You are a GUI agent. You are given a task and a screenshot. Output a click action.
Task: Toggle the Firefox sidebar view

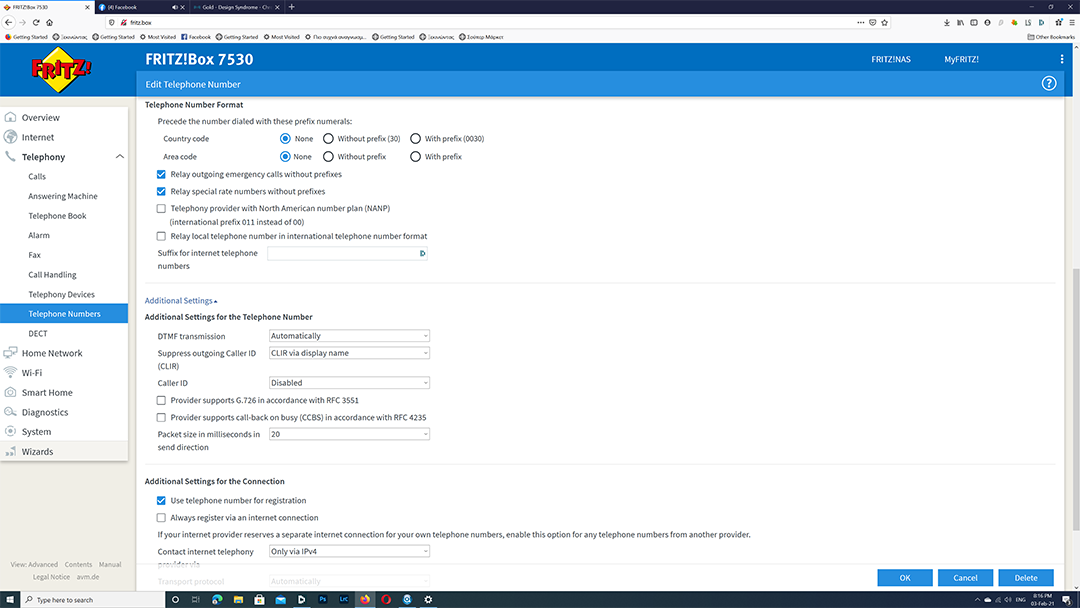click(x=973, y=22)
